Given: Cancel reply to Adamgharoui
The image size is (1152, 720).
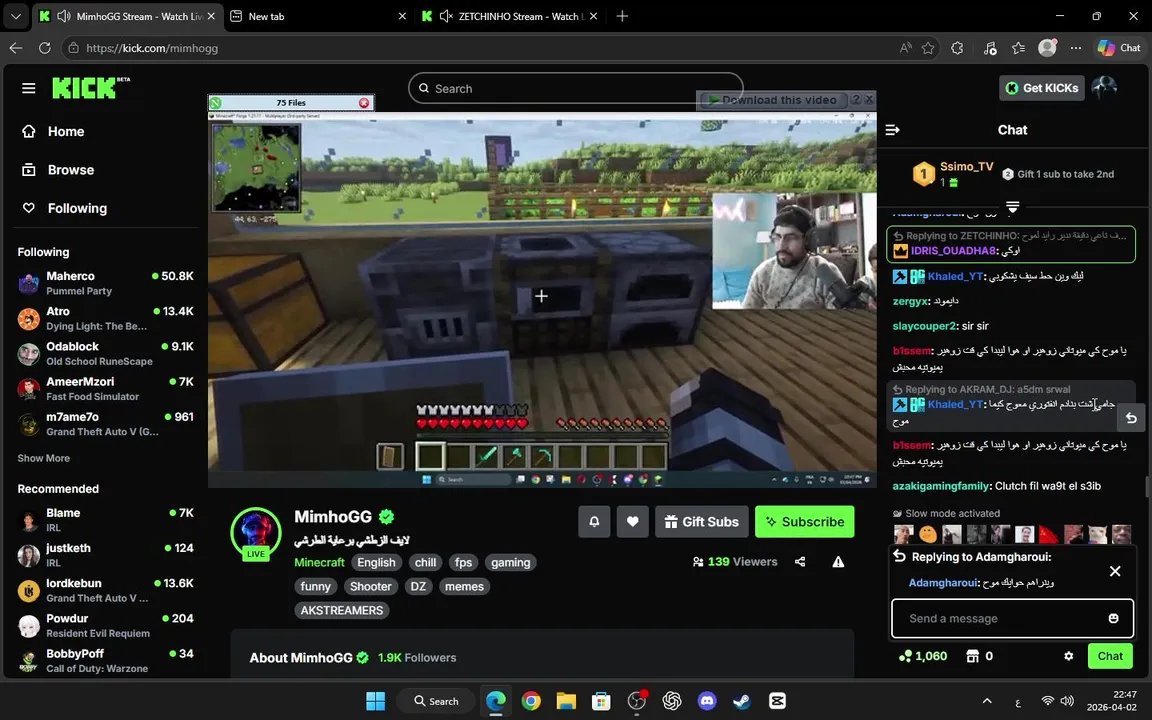Looking at the screenshot, I should (x=1115, y=571).
